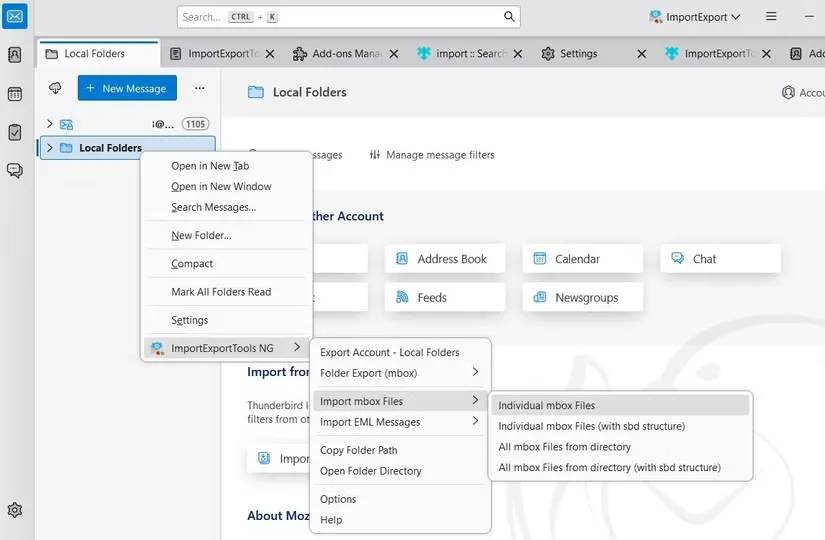Click the Feeds card icon

click(x=402, y=297)
